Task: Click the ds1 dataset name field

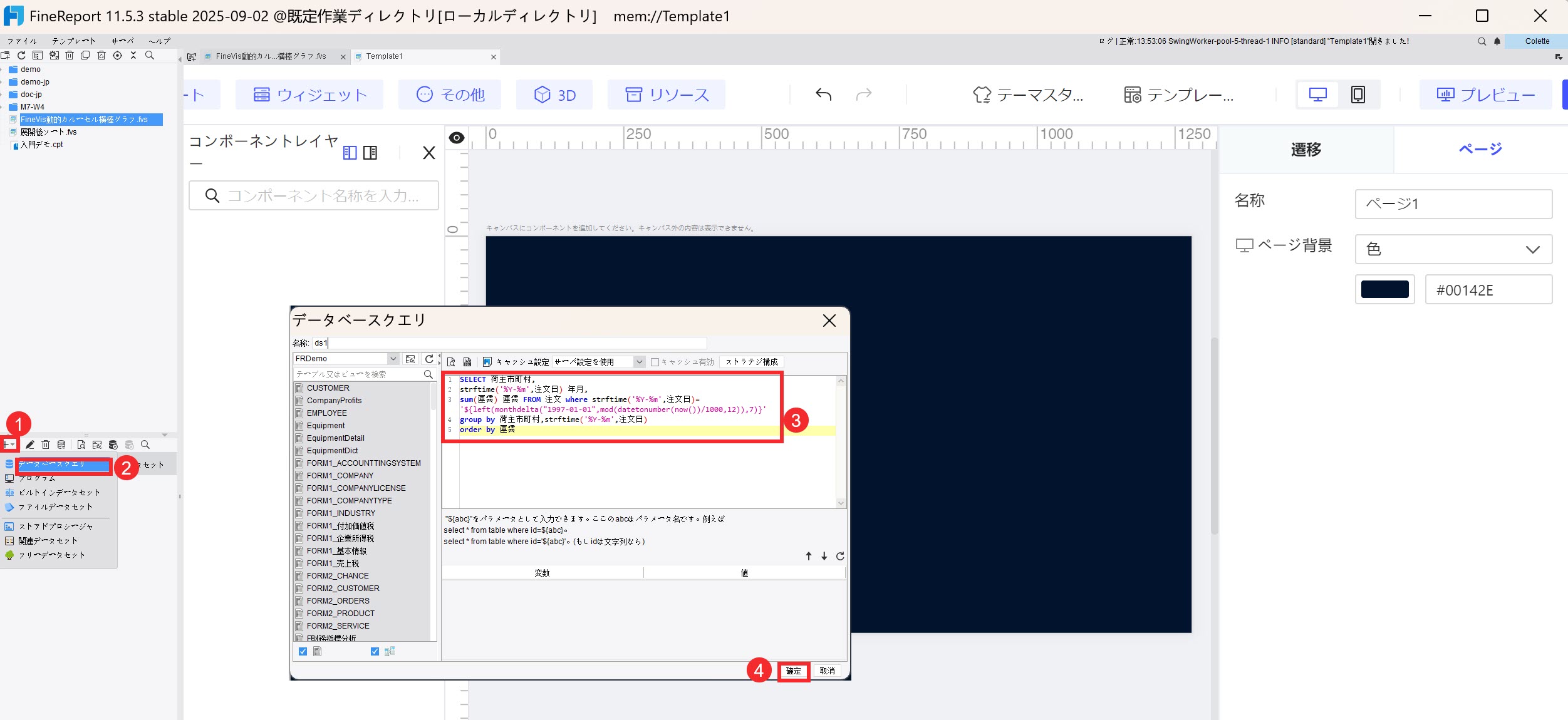Action: 509,343
